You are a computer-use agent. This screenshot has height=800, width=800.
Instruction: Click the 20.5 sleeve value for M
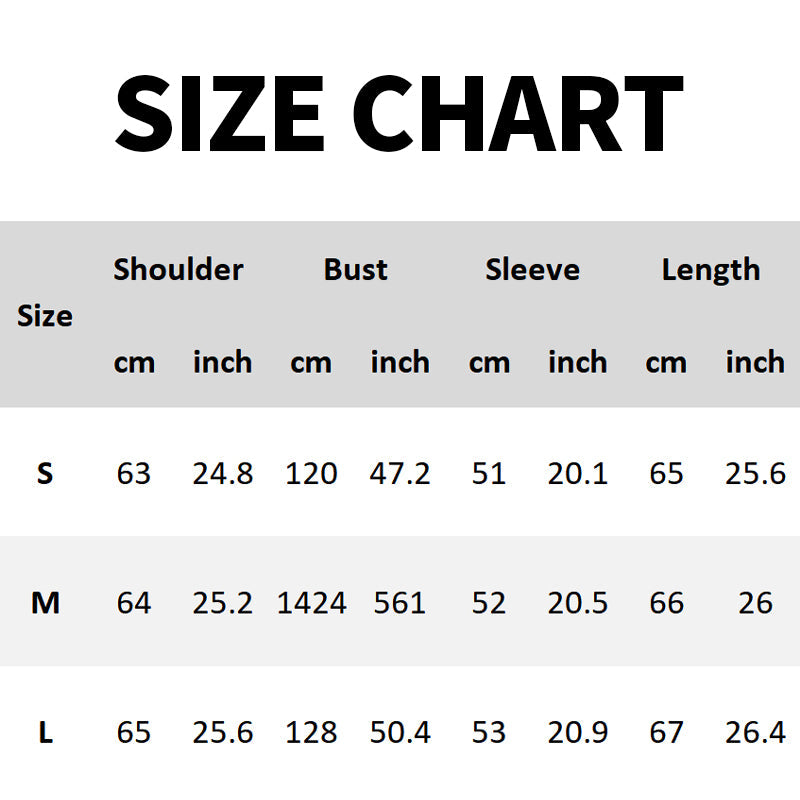click(x=578, y=603)
